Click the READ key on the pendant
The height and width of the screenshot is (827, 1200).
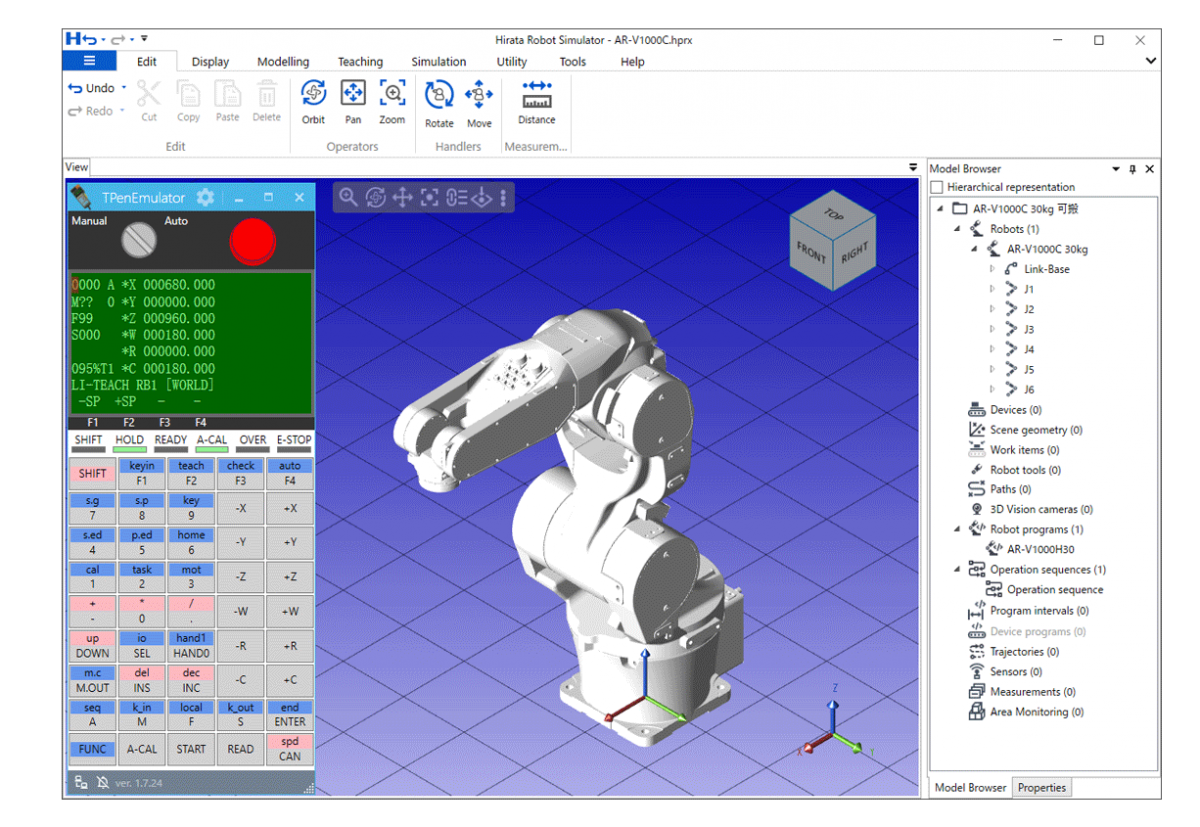[241, 749]
